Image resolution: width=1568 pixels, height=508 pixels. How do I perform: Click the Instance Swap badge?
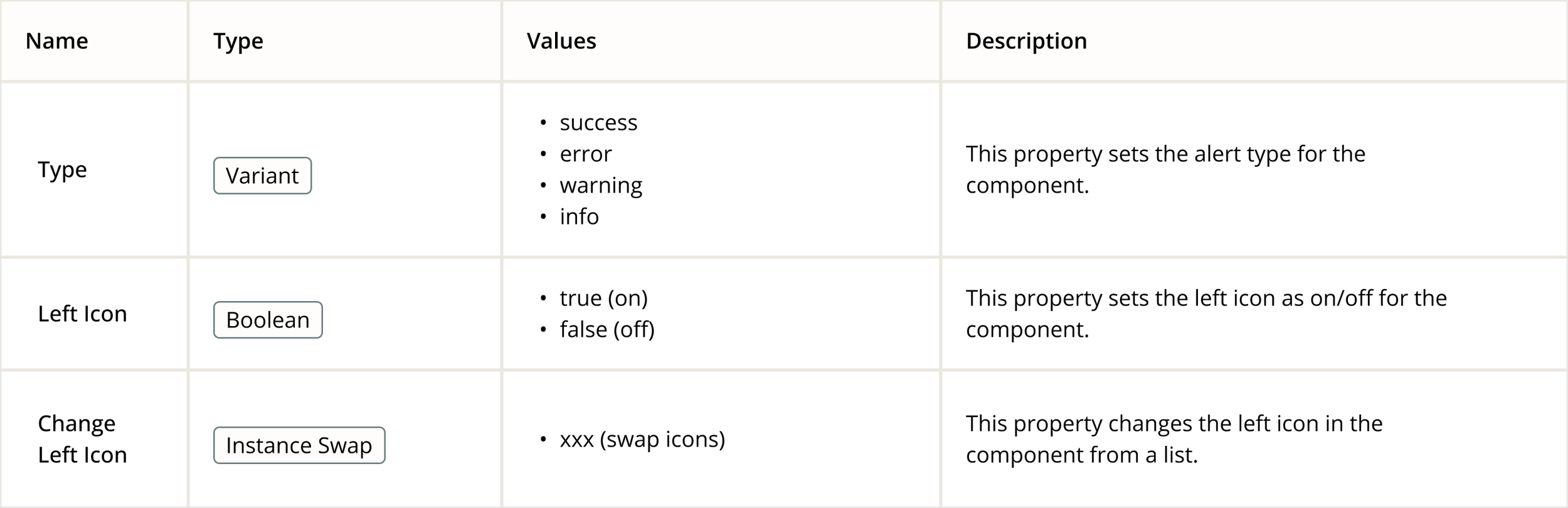[x=299, y=445]
